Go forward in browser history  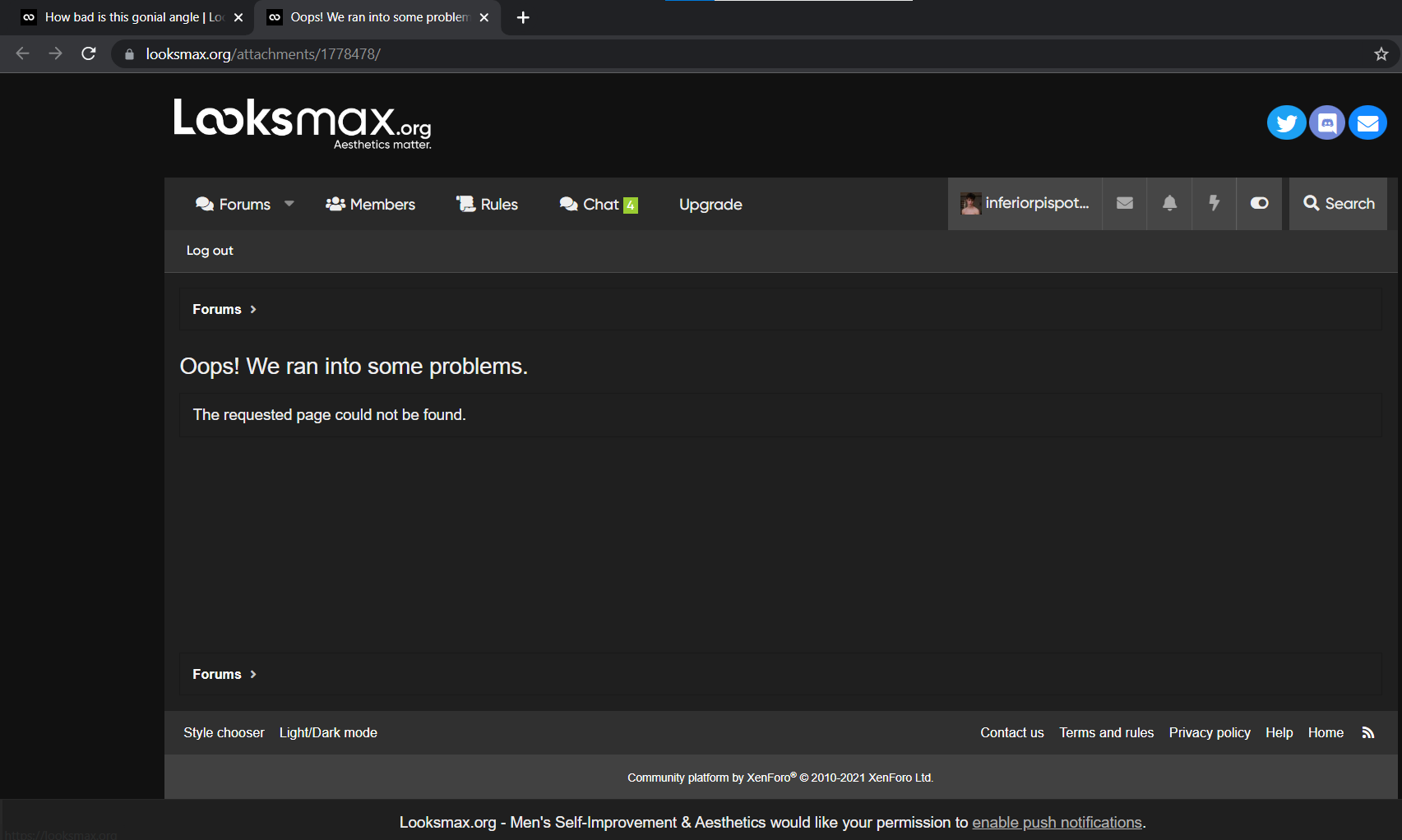(55, 53)
